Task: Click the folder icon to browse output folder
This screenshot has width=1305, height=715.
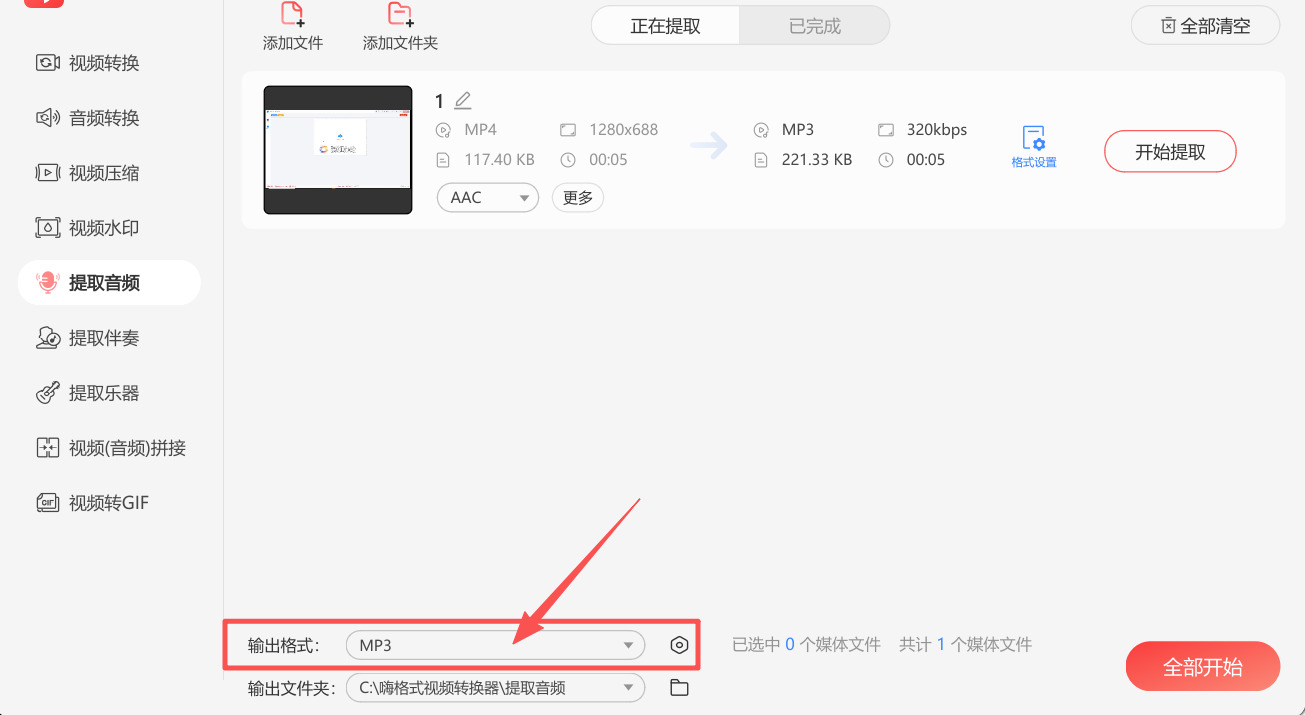Action: 680,688
